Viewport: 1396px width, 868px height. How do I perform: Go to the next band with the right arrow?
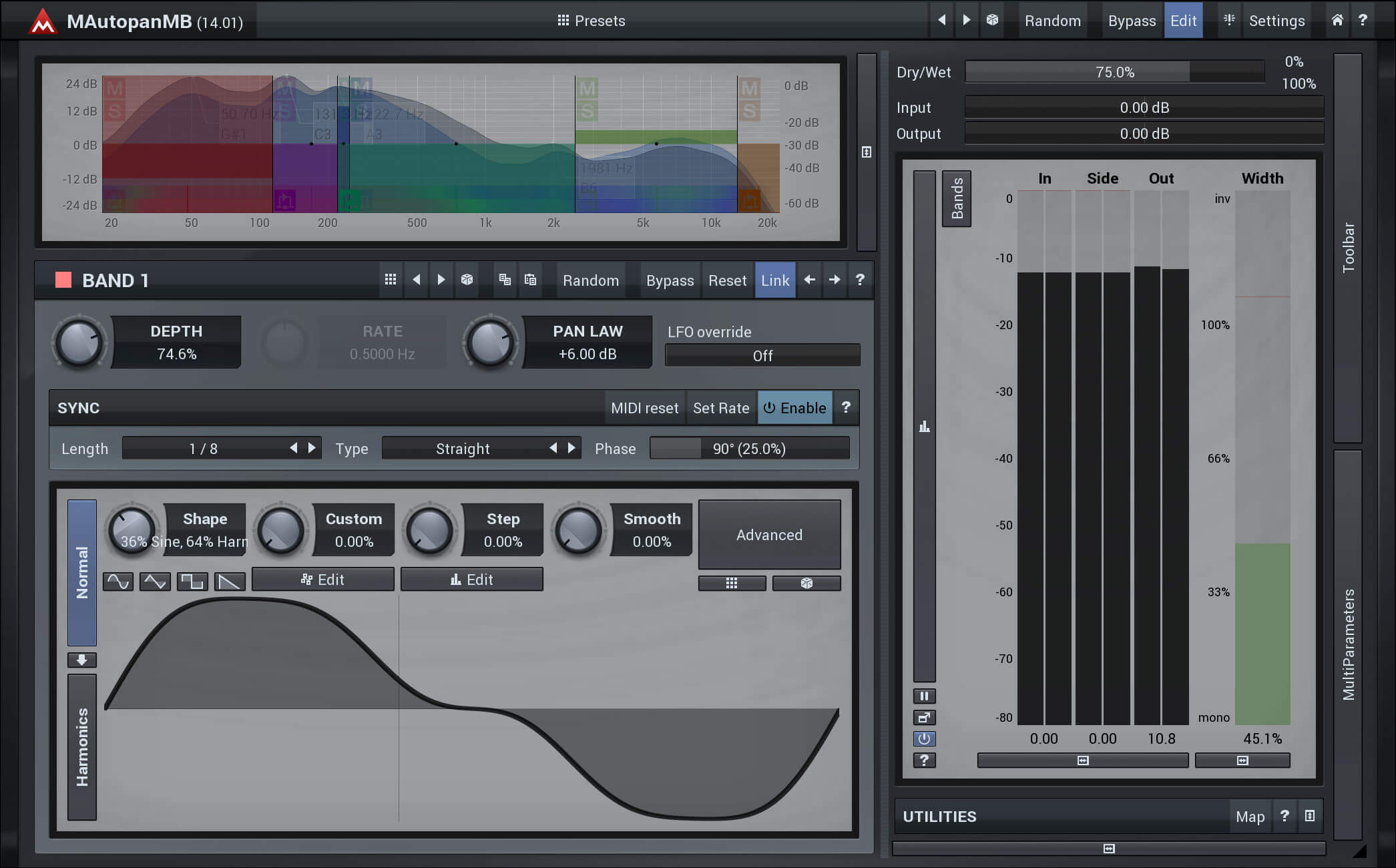click(835, 280)
